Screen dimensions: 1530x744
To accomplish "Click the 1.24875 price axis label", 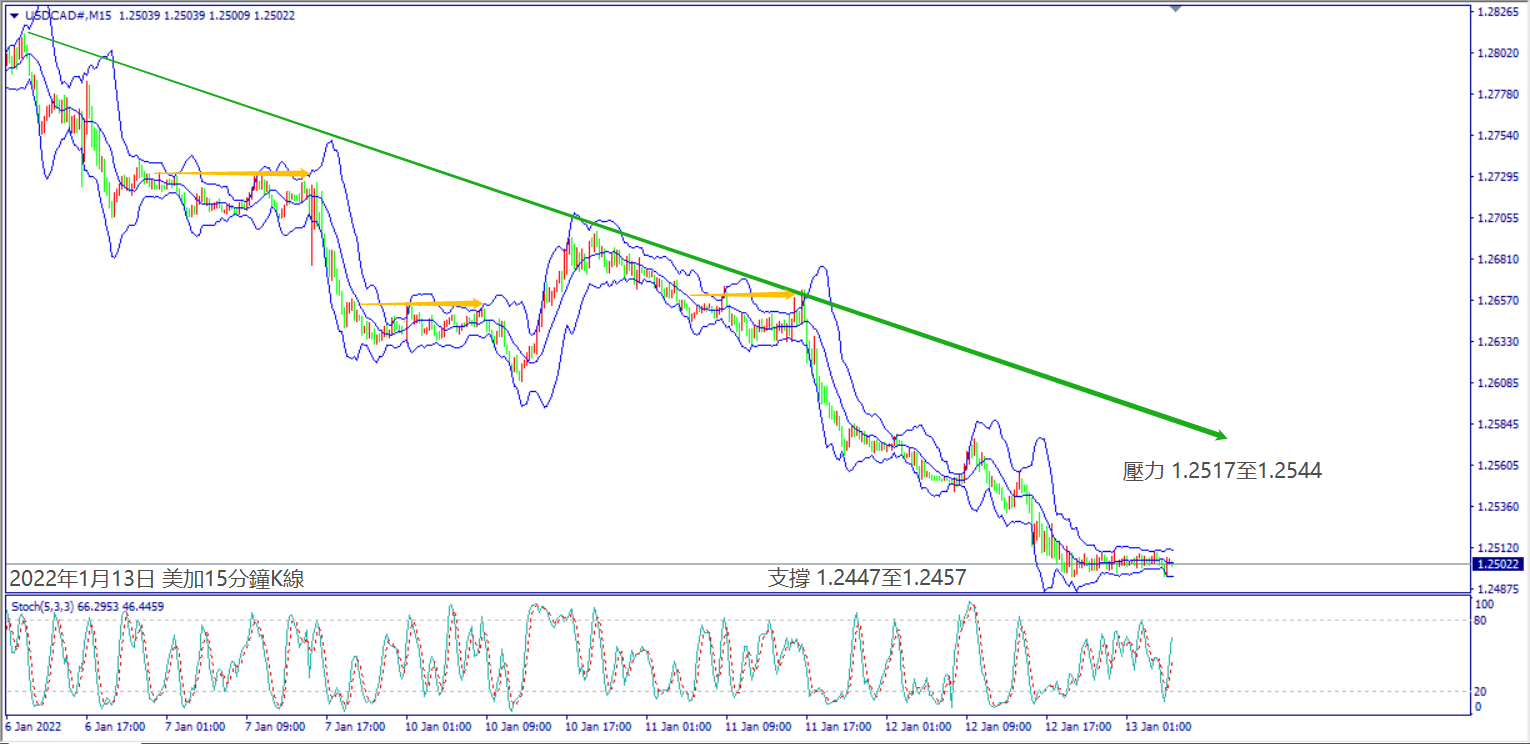I will [x=1497, y=589].
